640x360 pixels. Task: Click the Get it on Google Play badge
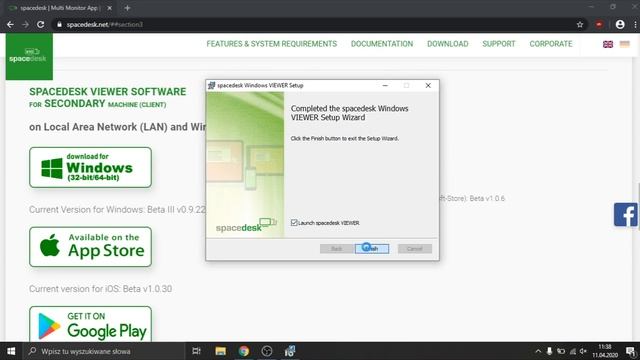click(90, 324)
